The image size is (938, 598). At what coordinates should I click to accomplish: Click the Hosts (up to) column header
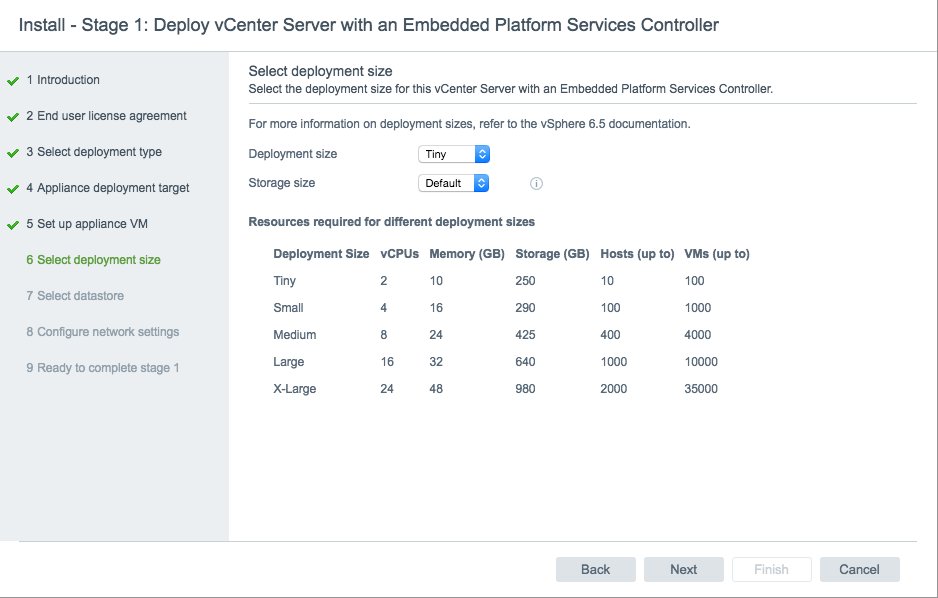638,254
